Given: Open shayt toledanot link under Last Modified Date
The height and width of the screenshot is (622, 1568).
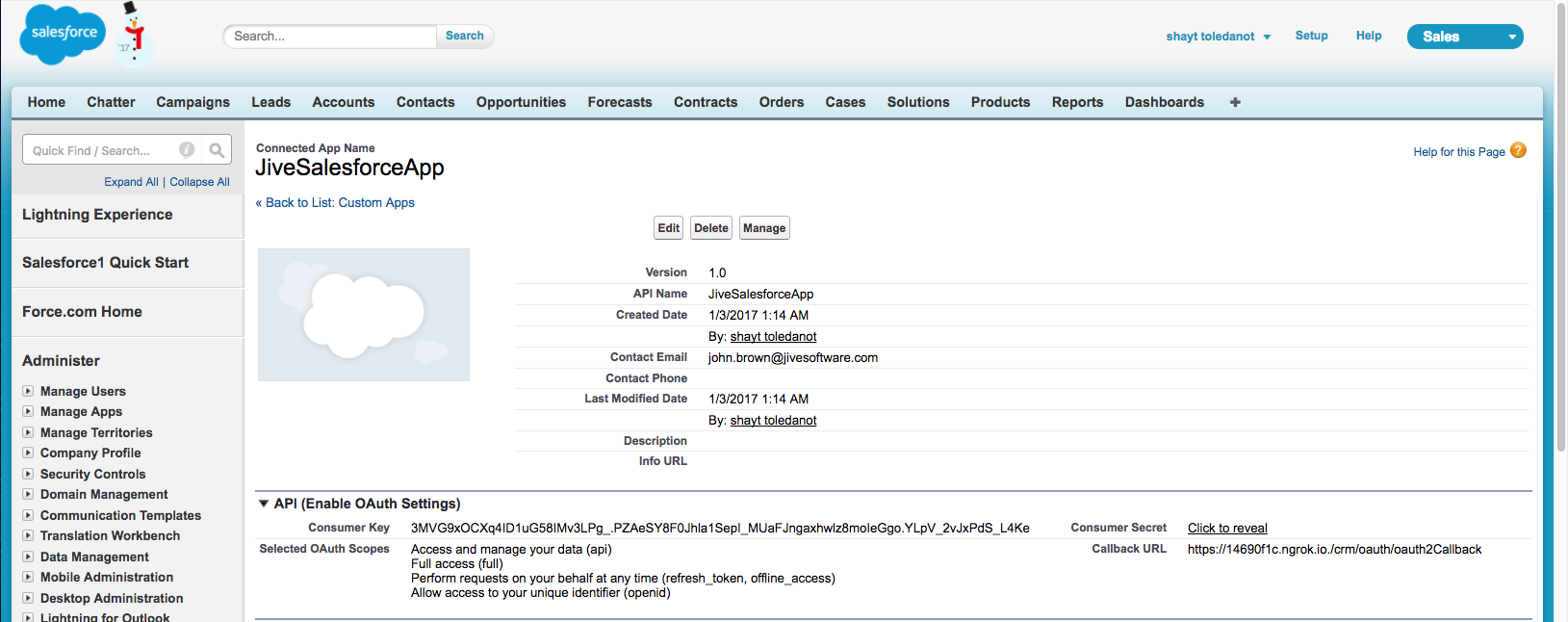Looking at the screenshot, I should pos(773,420).
